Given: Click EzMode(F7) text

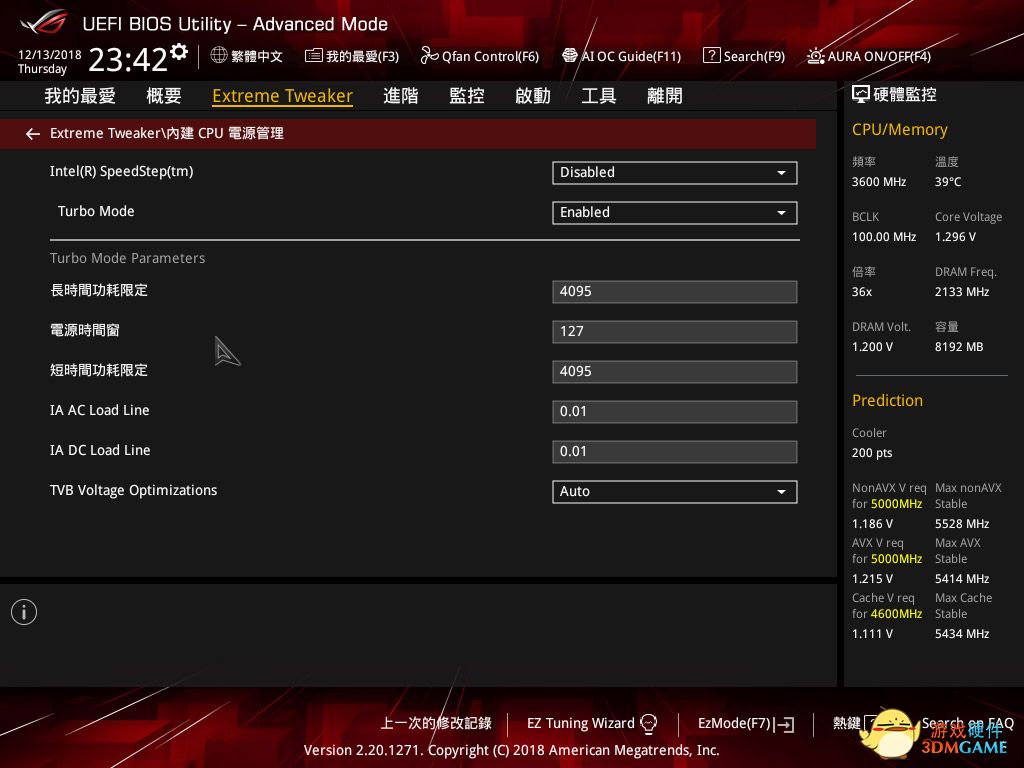Looking at the screenshot, I should pos(734,724).
